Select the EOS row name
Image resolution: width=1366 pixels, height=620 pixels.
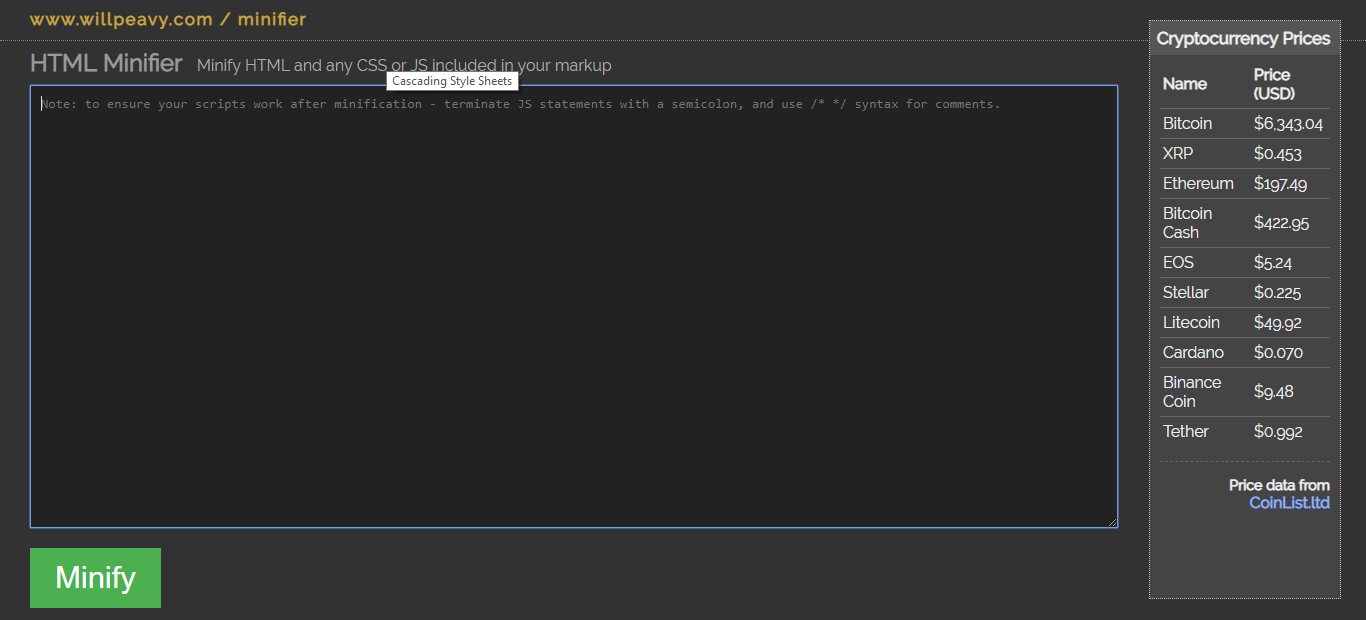pos(1178,262)
